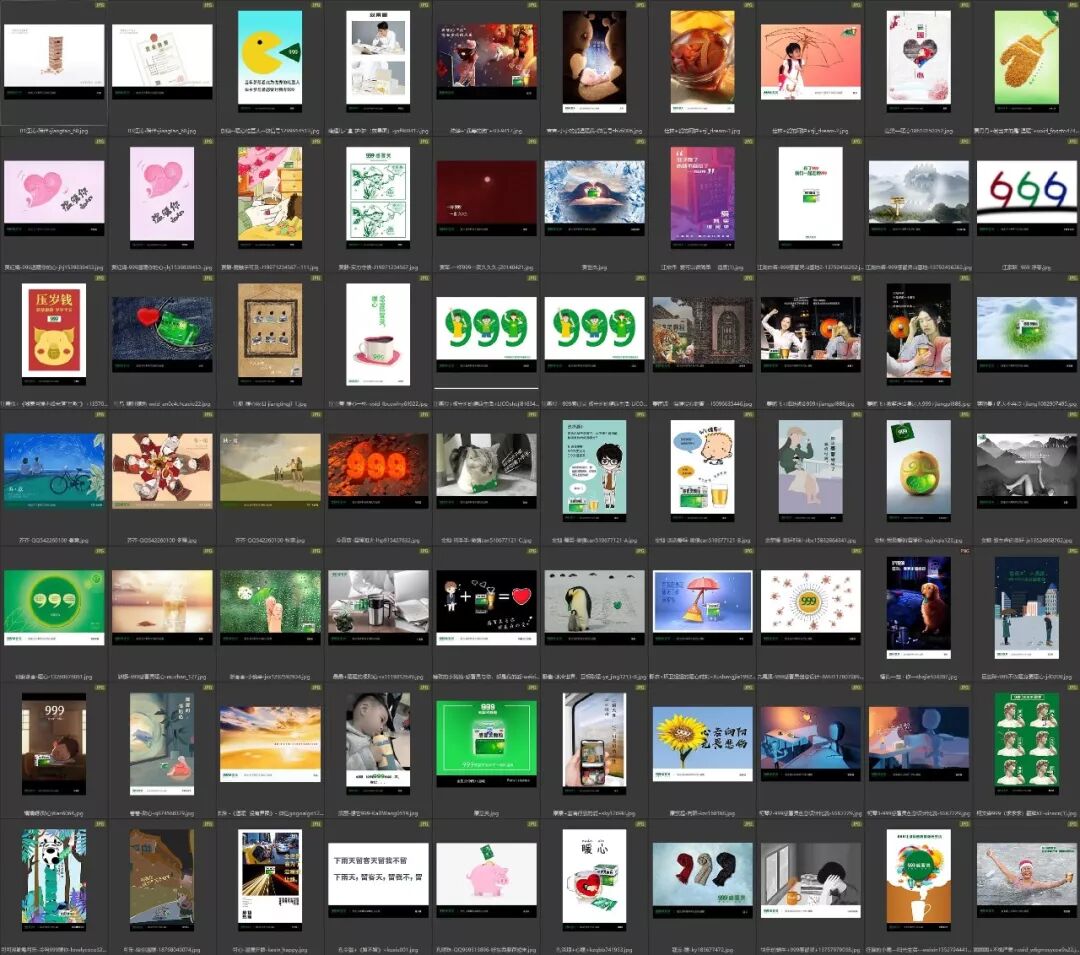Click the sunflower with calligraphy thumbnail

pos(703,744)
